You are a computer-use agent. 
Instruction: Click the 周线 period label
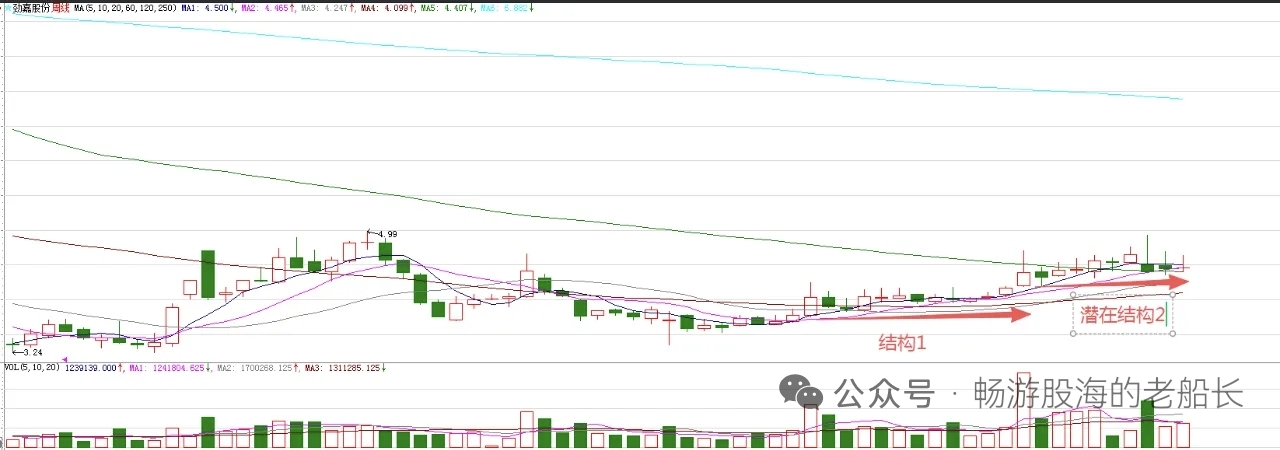click(x=60, y=8)
